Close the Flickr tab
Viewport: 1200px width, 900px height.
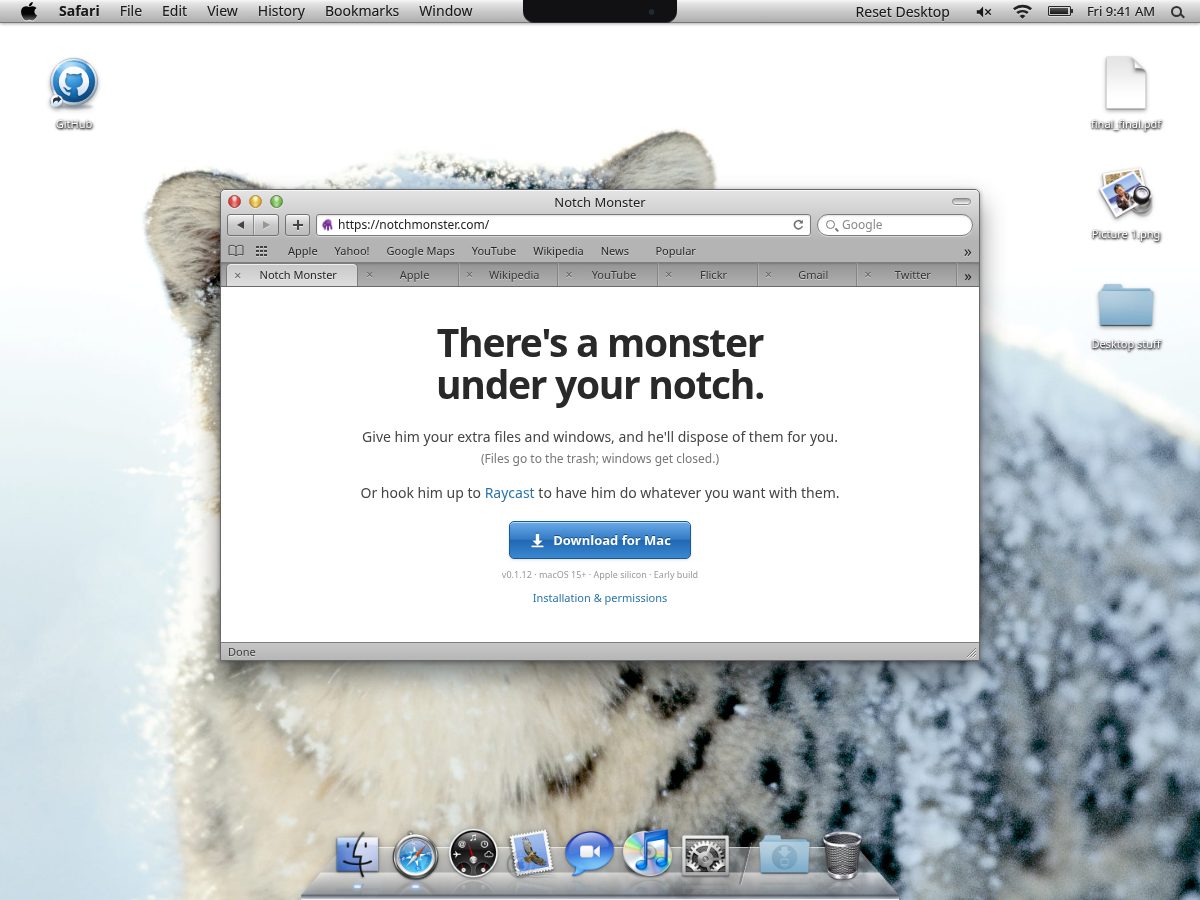coord(669,275)
